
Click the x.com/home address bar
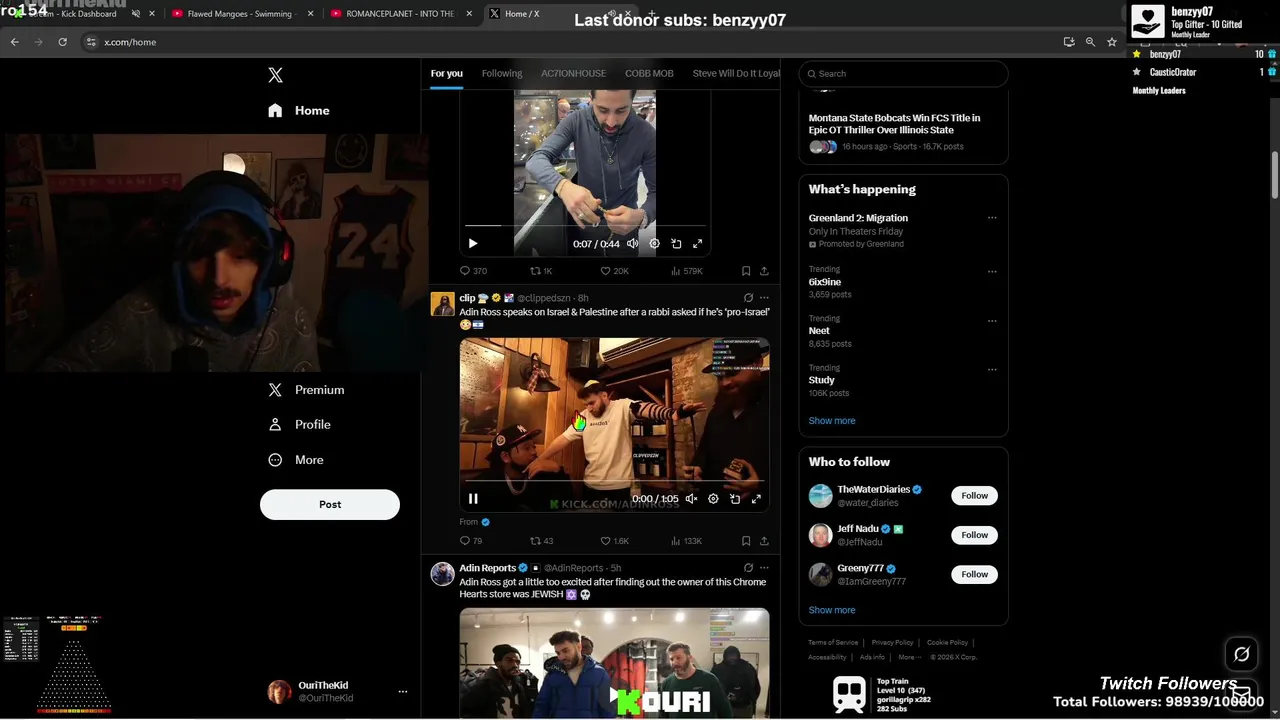coord(570,42)
